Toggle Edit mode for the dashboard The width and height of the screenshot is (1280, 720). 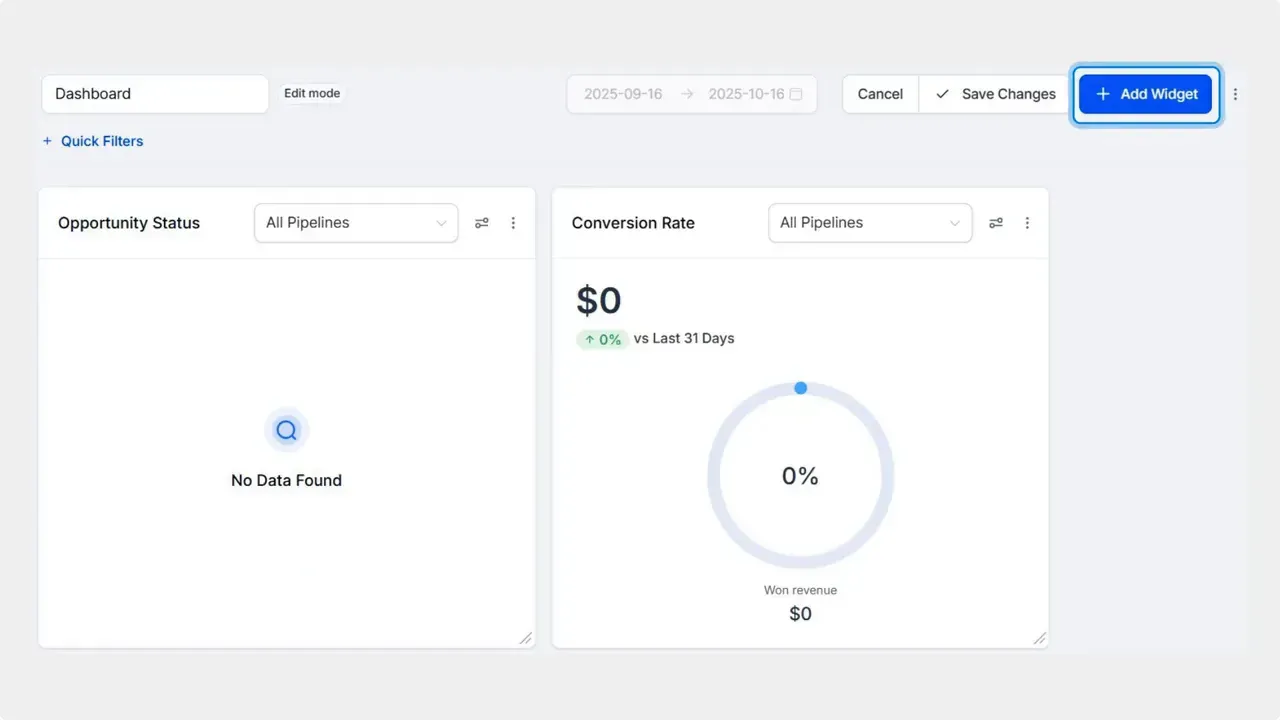(x=311, y=93)
